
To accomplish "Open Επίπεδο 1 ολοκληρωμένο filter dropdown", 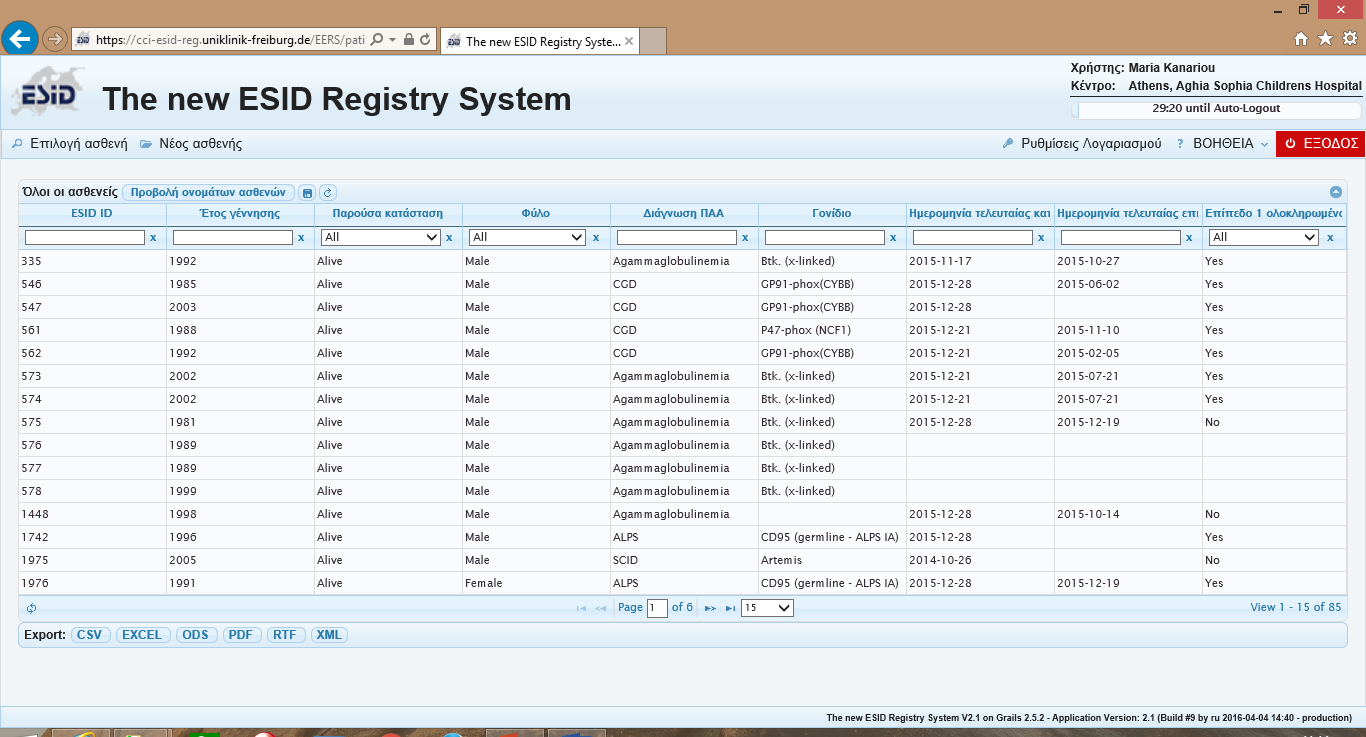I will click(x=1264, y=237).
